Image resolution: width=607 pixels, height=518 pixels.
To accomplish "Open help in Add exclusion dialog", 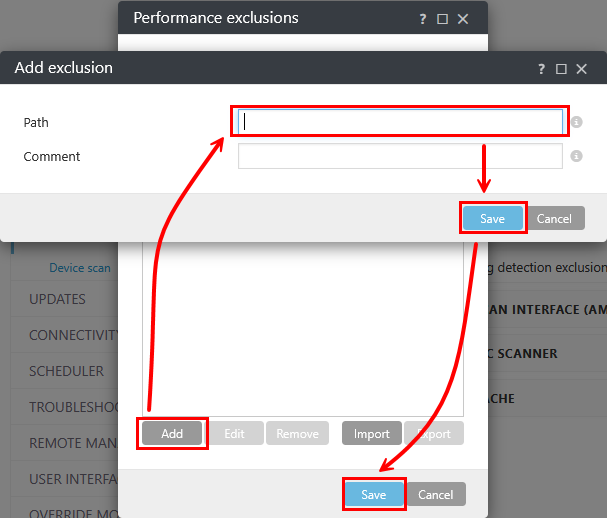I will click(542, 69).
